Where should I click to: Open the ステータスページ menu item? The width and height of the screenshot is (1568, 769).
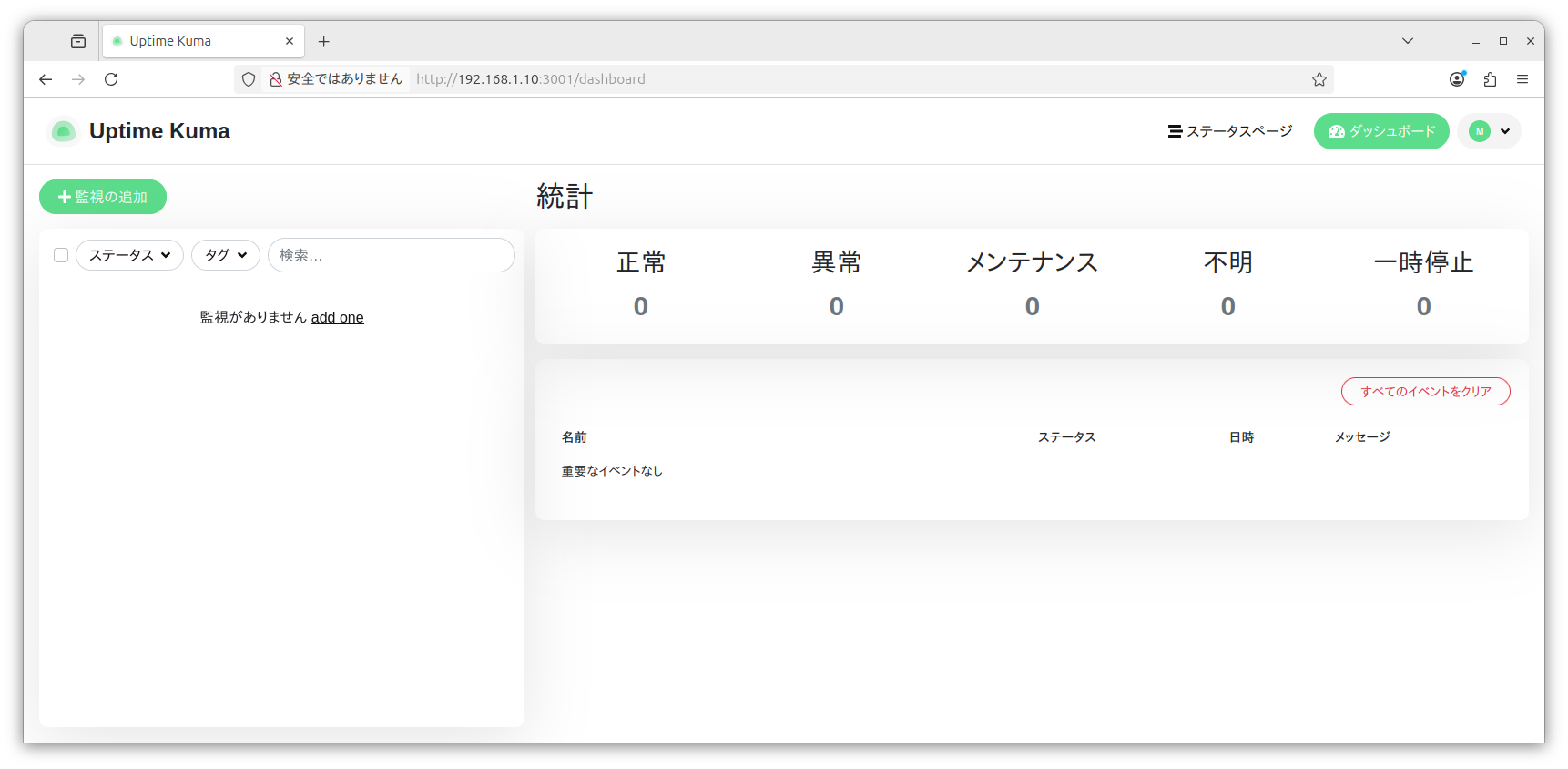(1230, 131)
